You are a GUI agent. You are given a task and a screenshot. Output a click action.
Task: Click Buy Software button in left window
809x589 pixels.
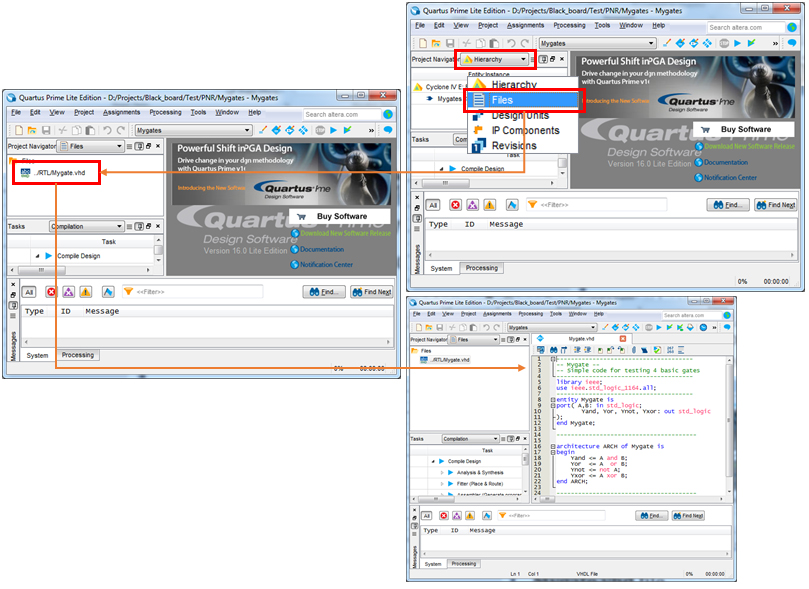point(340,217)
